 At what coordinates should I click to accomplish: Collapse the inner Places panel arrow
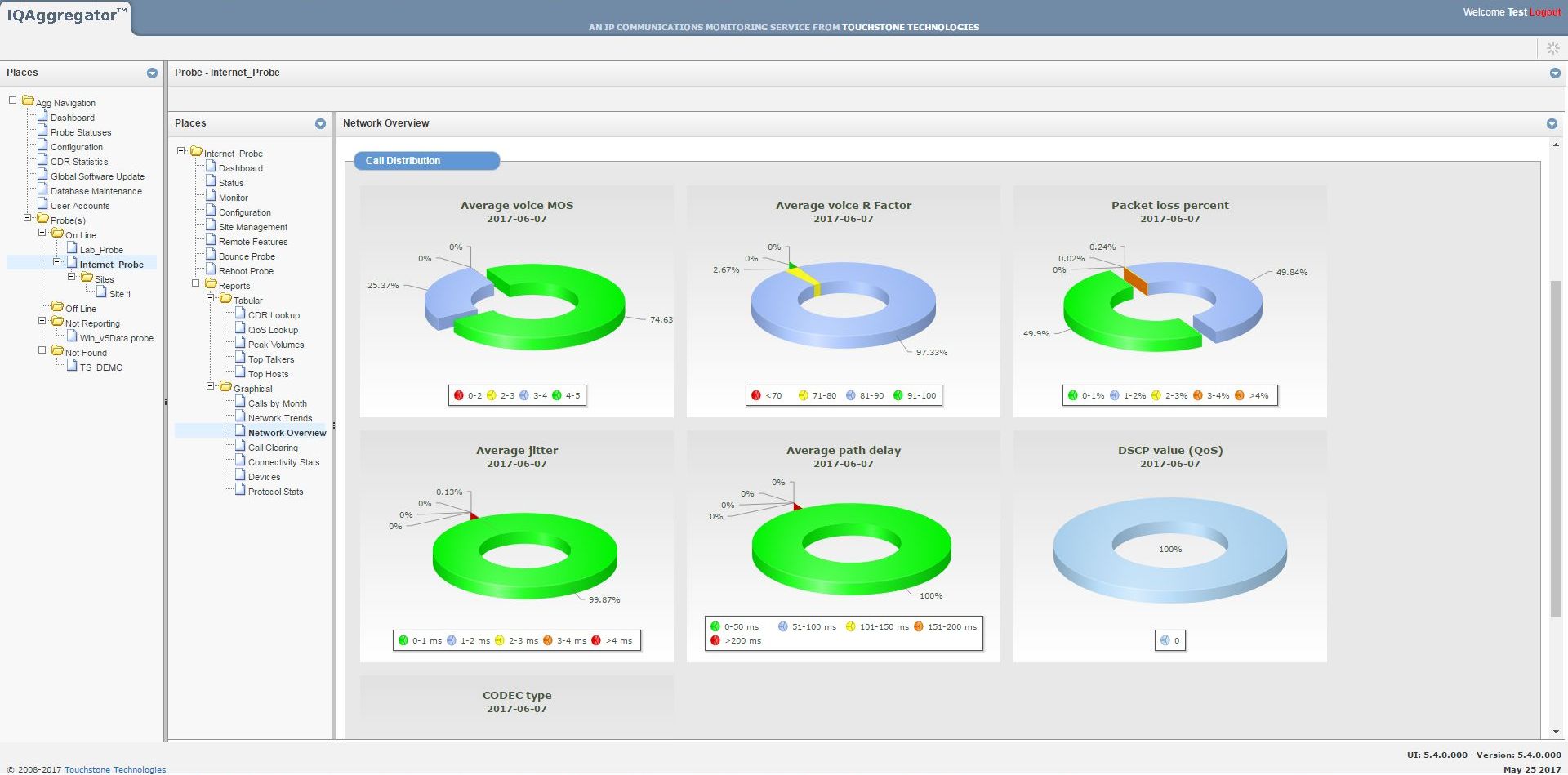pos(320,123)
